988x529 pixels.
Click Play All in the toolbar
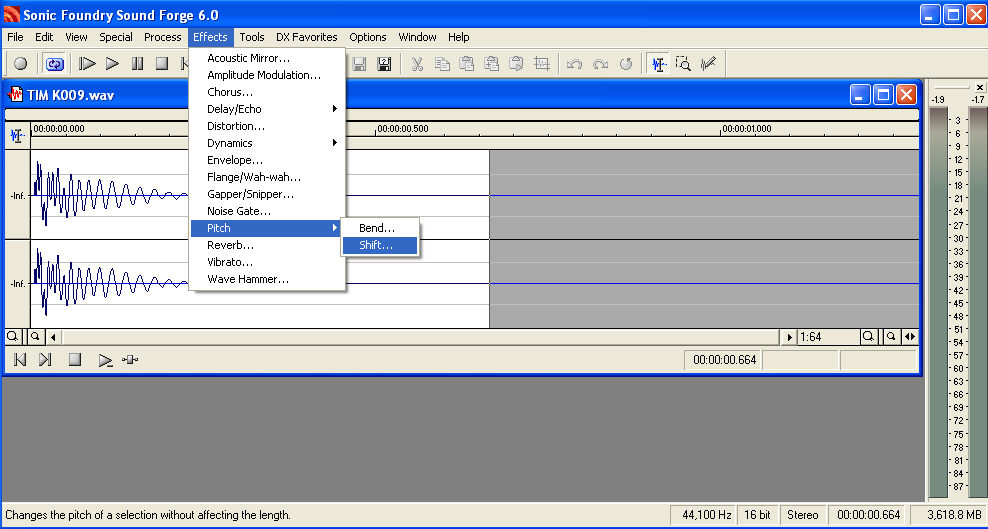pos(88,64)
